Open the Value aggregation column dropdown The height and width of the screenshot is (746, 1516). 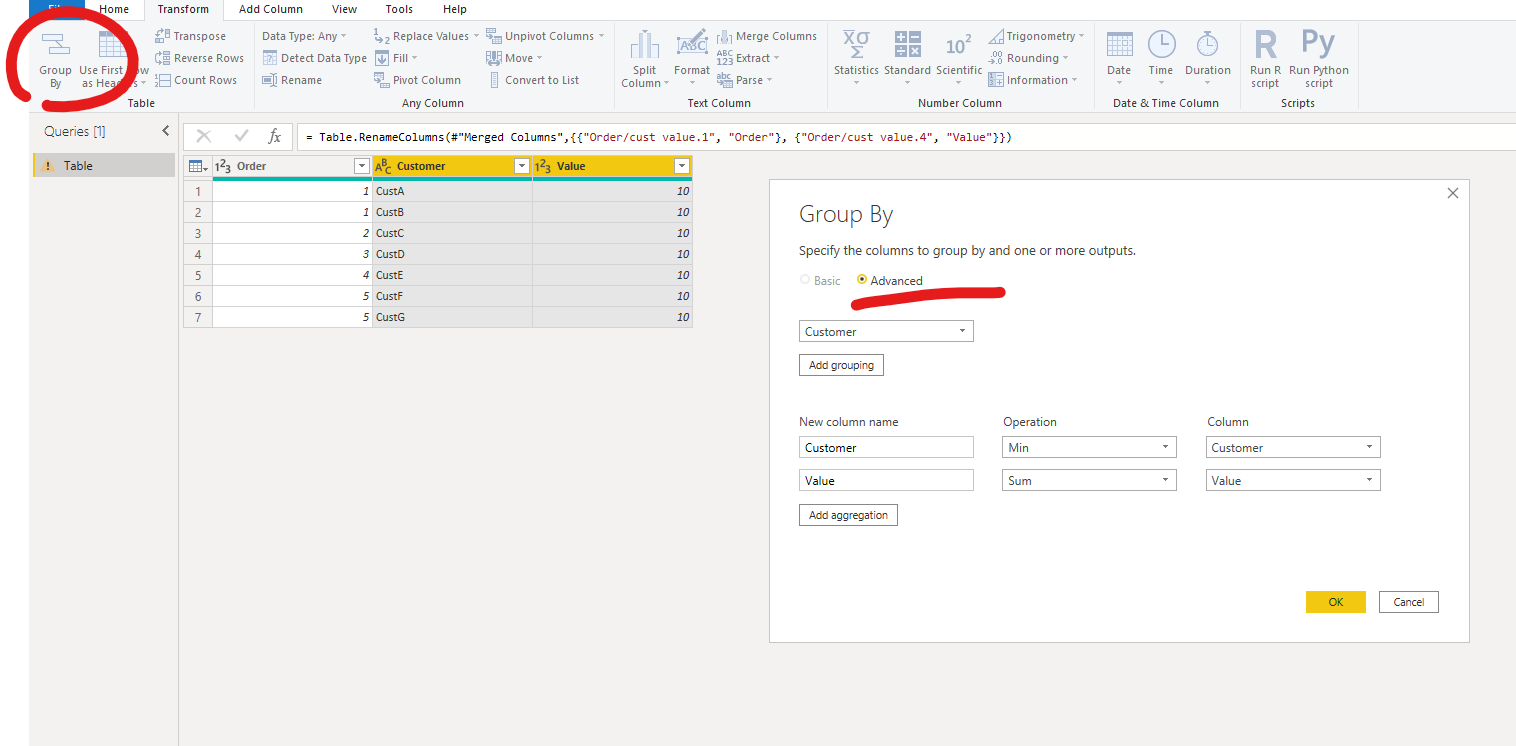(x=1293, y=480)
